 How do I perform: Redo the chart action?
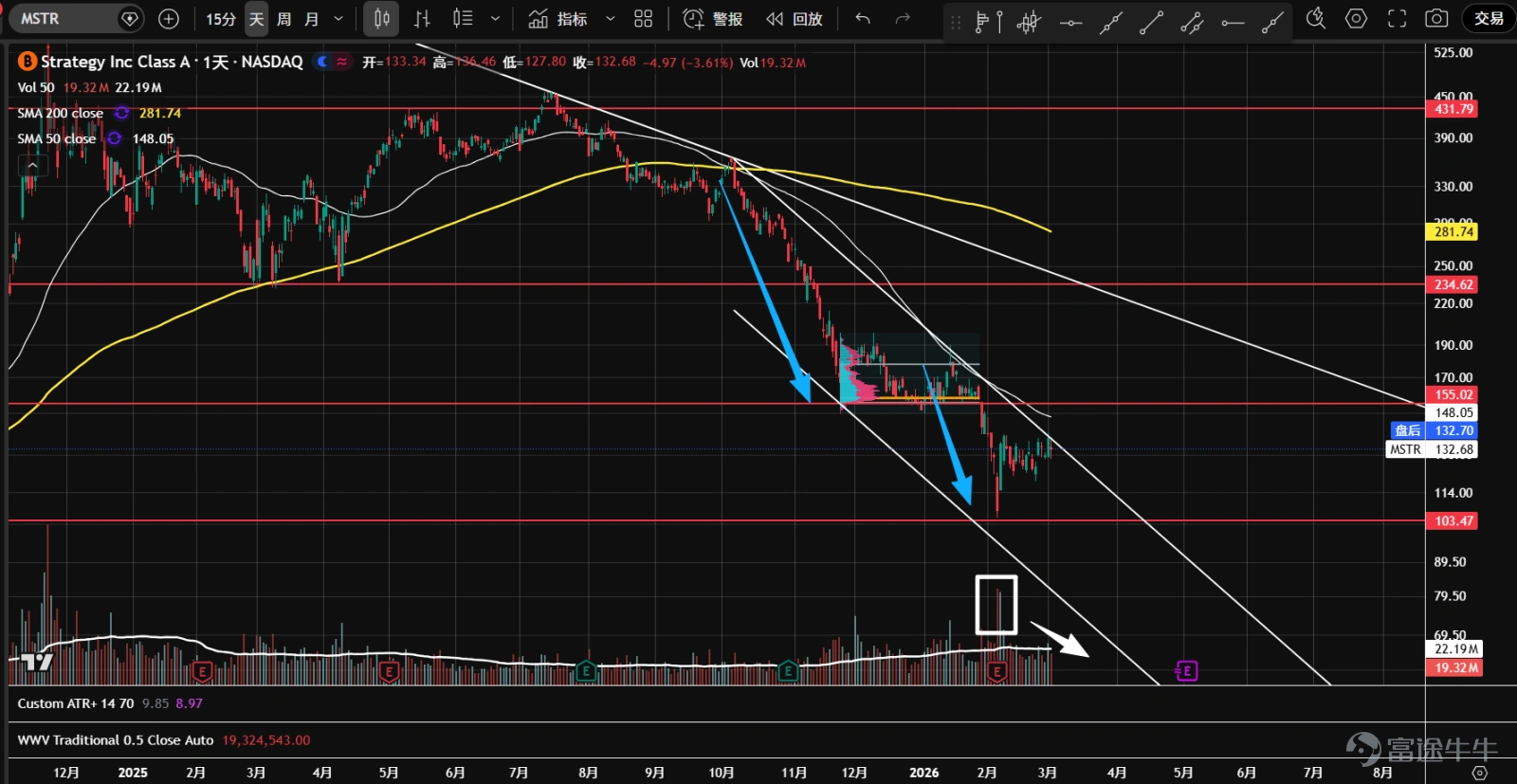pos(903,19)
